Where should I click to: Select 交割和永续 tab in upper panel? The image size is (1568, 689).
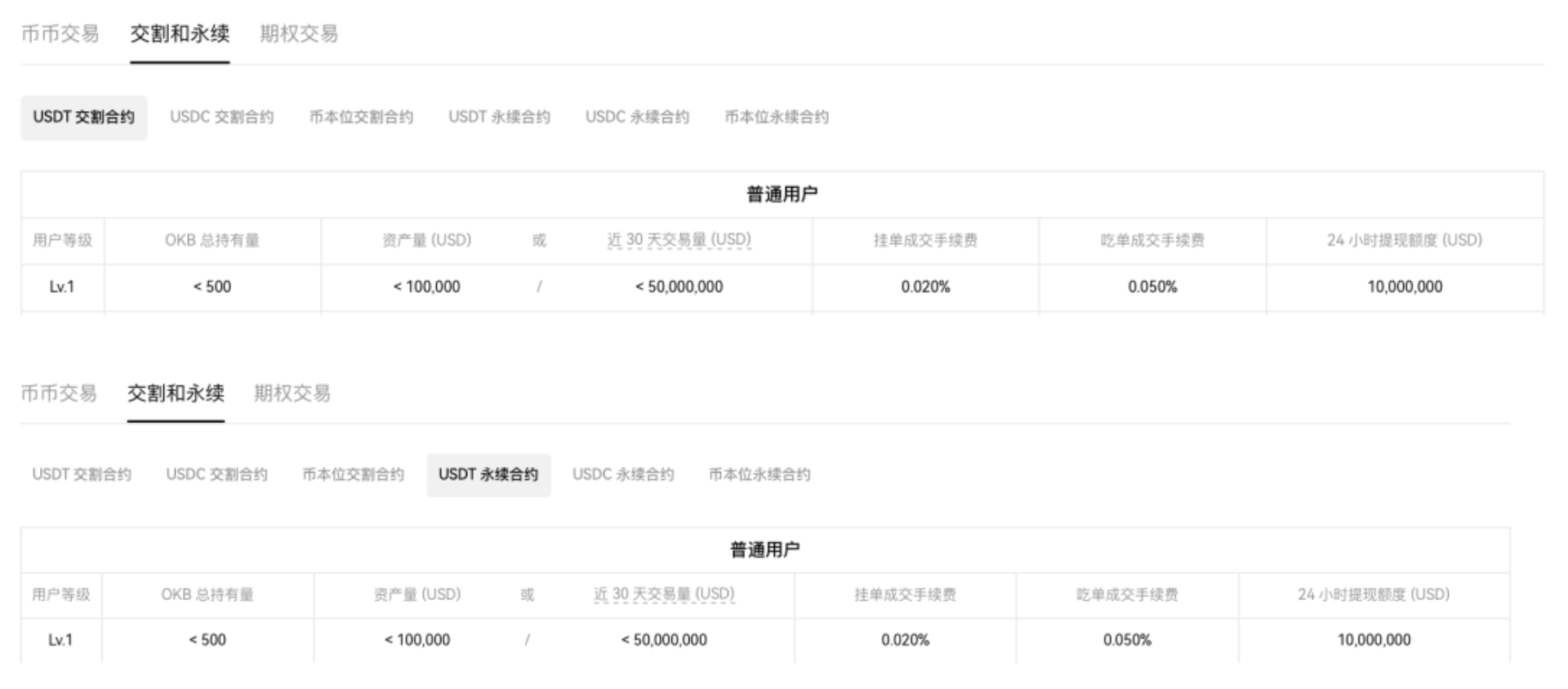(x=180, y=33)
